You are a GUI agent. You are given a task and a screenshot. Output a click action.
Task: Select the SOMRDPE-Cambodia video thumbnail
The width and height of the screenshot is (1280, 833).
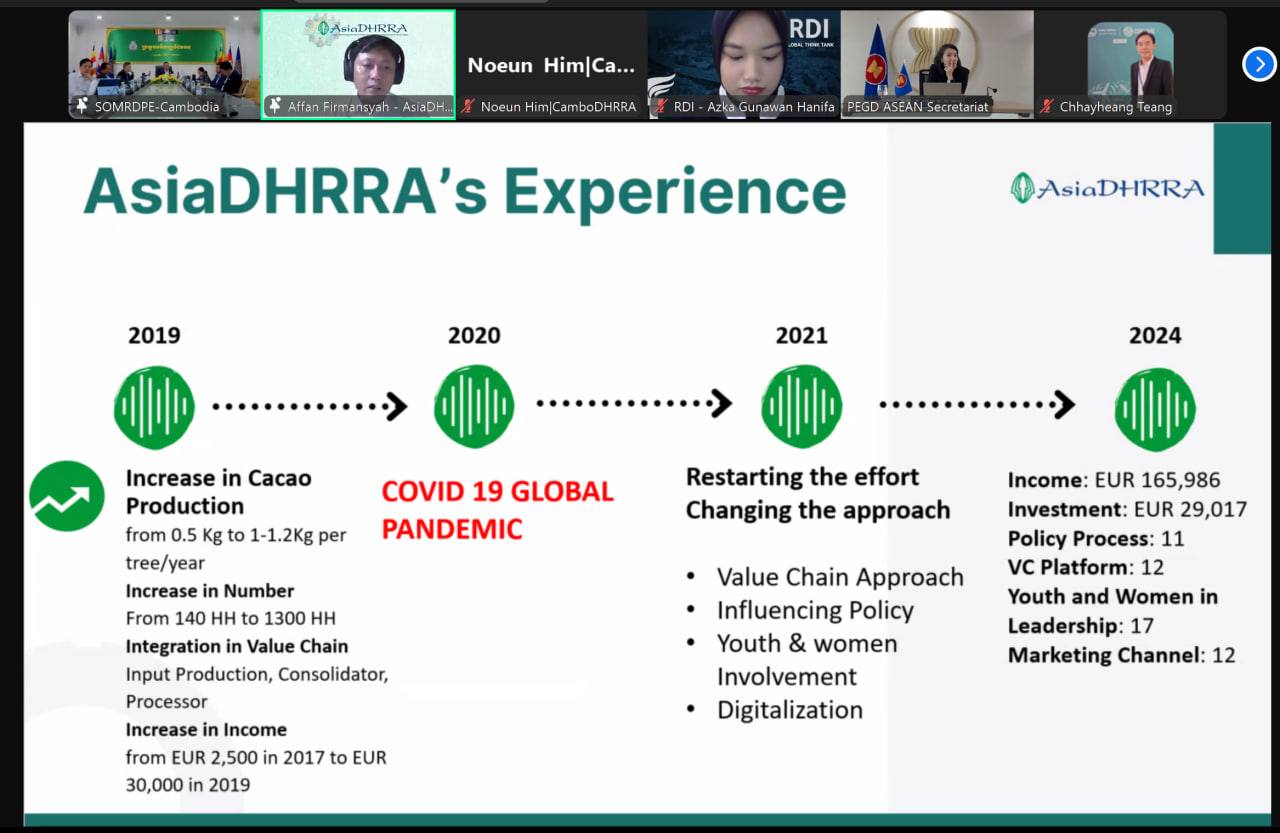(x=164, y=65)
